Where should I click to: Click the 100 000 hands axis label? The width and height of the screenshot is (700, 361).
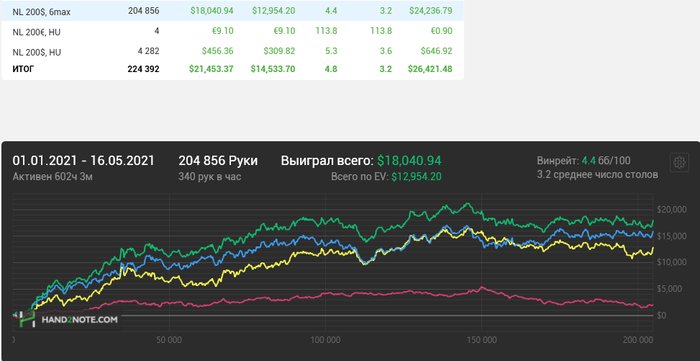pos(325,340)
